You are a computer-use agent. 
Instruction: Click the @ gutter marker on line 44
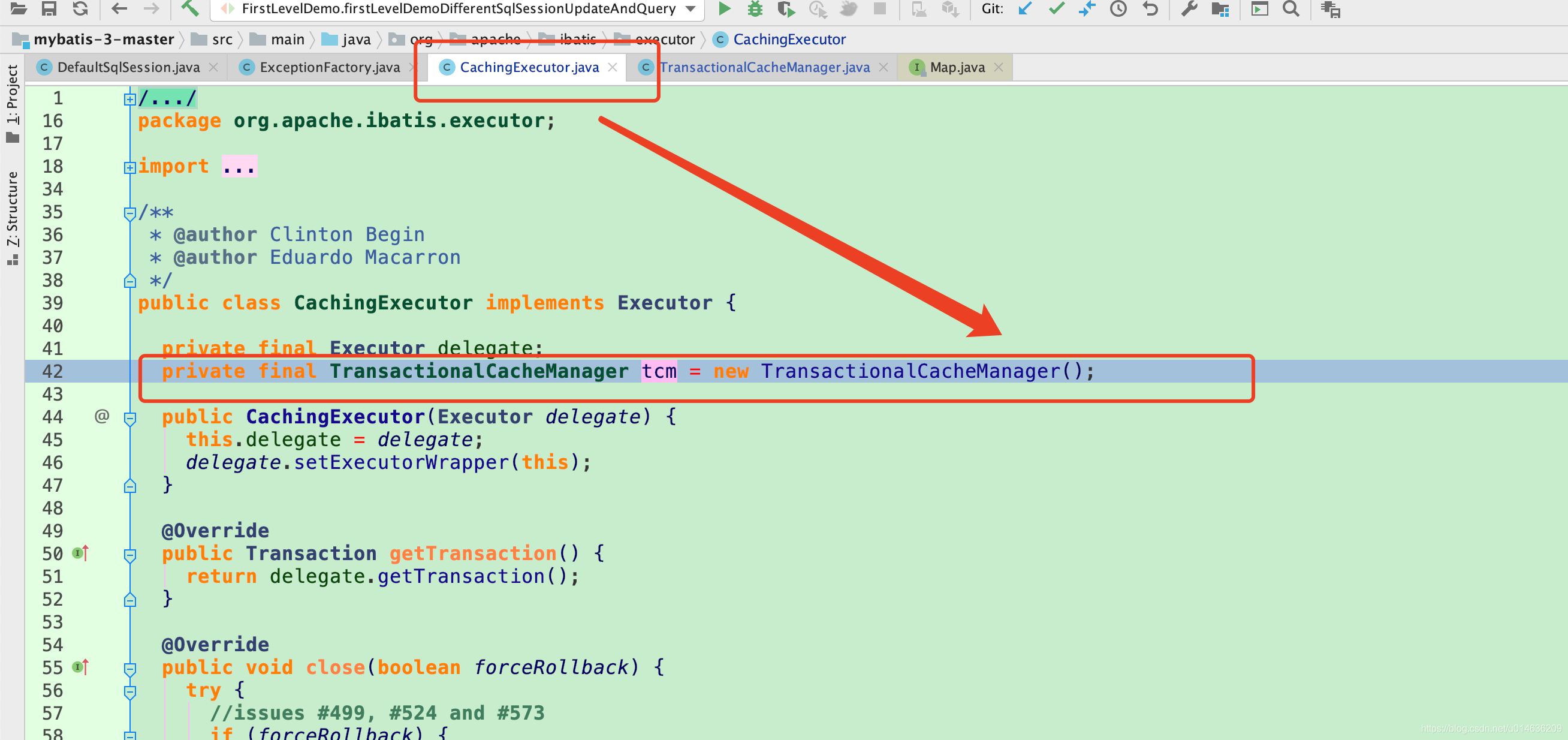tap(102, 416)
